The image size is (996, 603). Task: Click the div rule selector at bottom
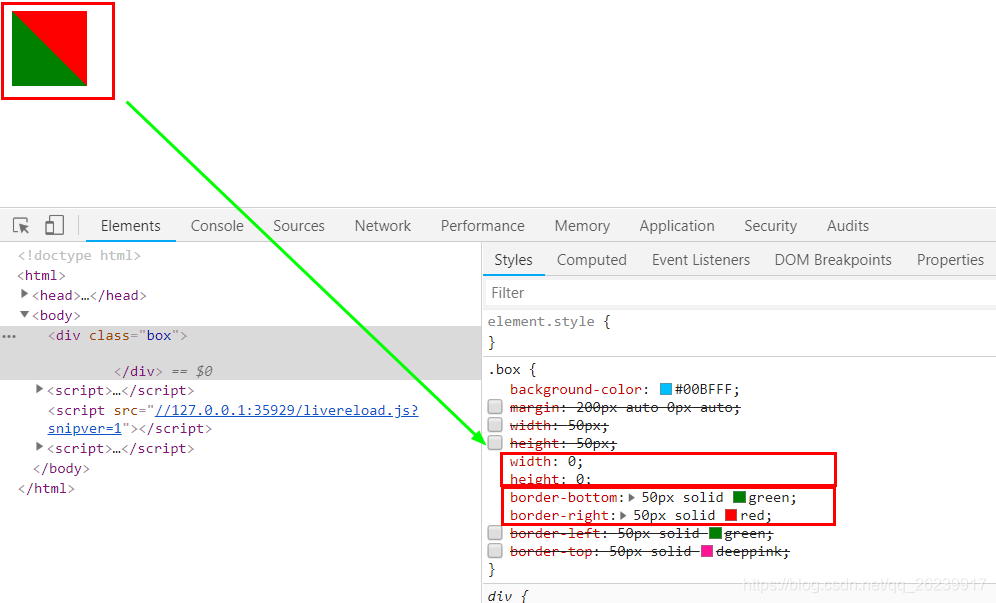[x=500, y=596]
